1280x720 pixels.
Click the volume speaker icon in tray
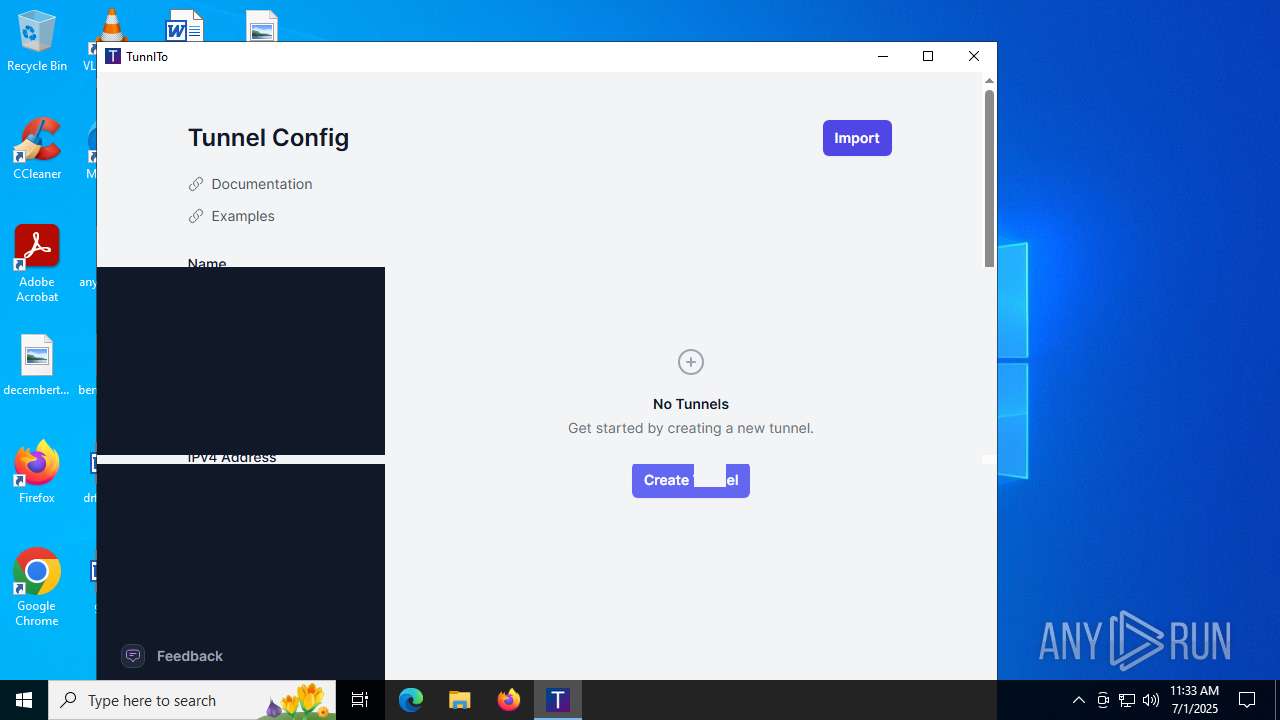pyautogui.click(x=1151, y=700)
